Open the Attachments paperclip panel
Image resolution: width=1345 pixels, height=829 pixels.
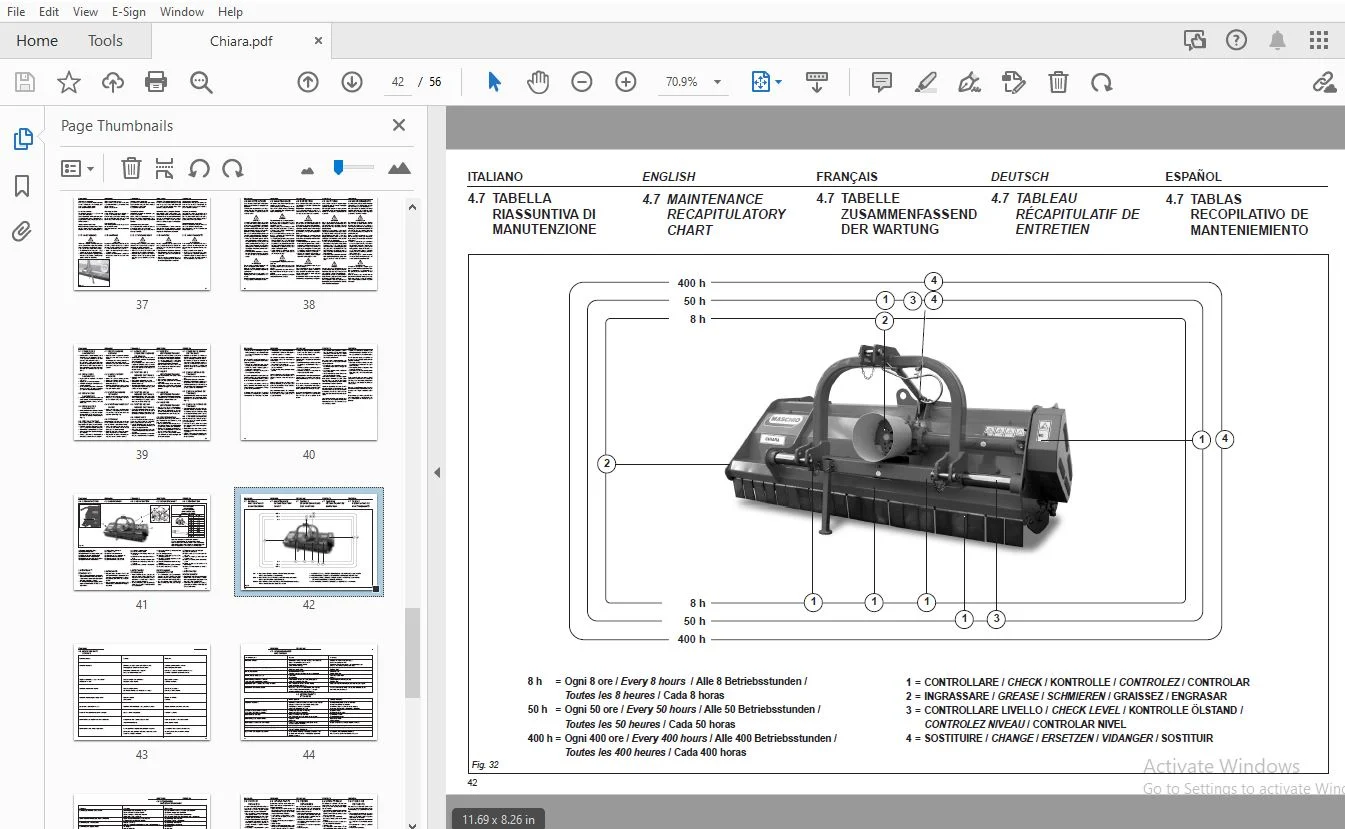tap(22, 232)
